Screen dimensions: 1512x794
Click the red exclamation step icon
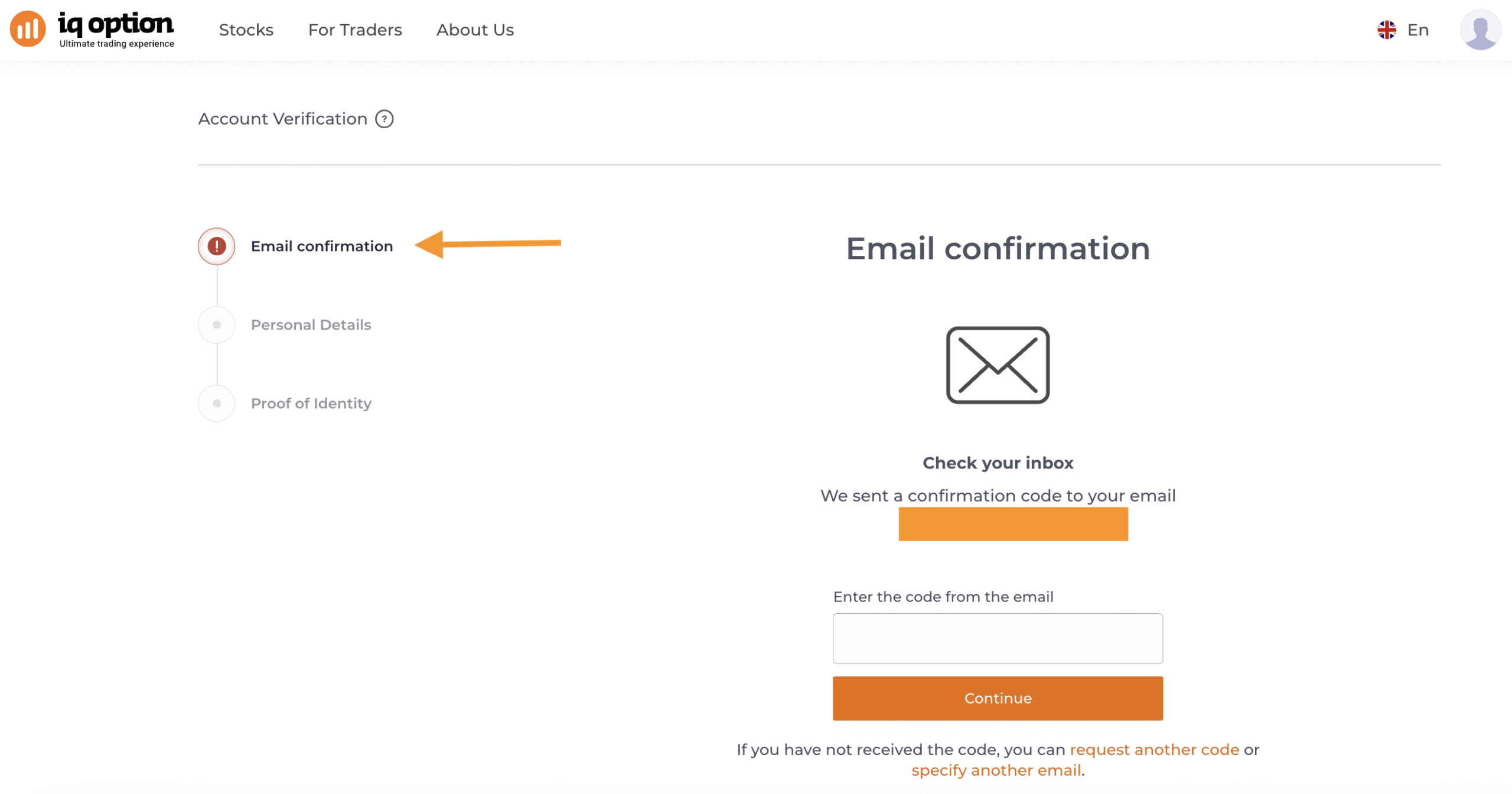(217, 246)
